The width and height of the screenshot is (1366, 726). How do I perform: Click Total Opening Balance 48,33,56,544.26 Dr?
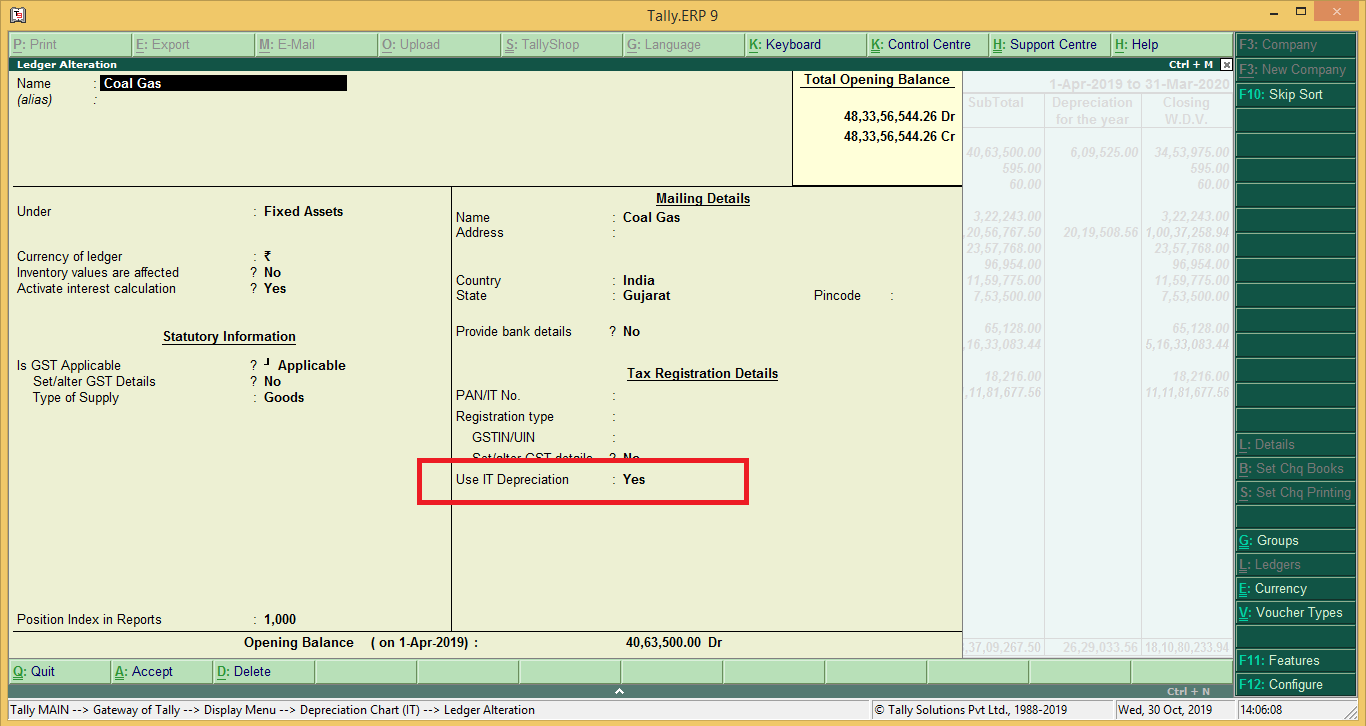pyautogui.click(x=899, y=116)
